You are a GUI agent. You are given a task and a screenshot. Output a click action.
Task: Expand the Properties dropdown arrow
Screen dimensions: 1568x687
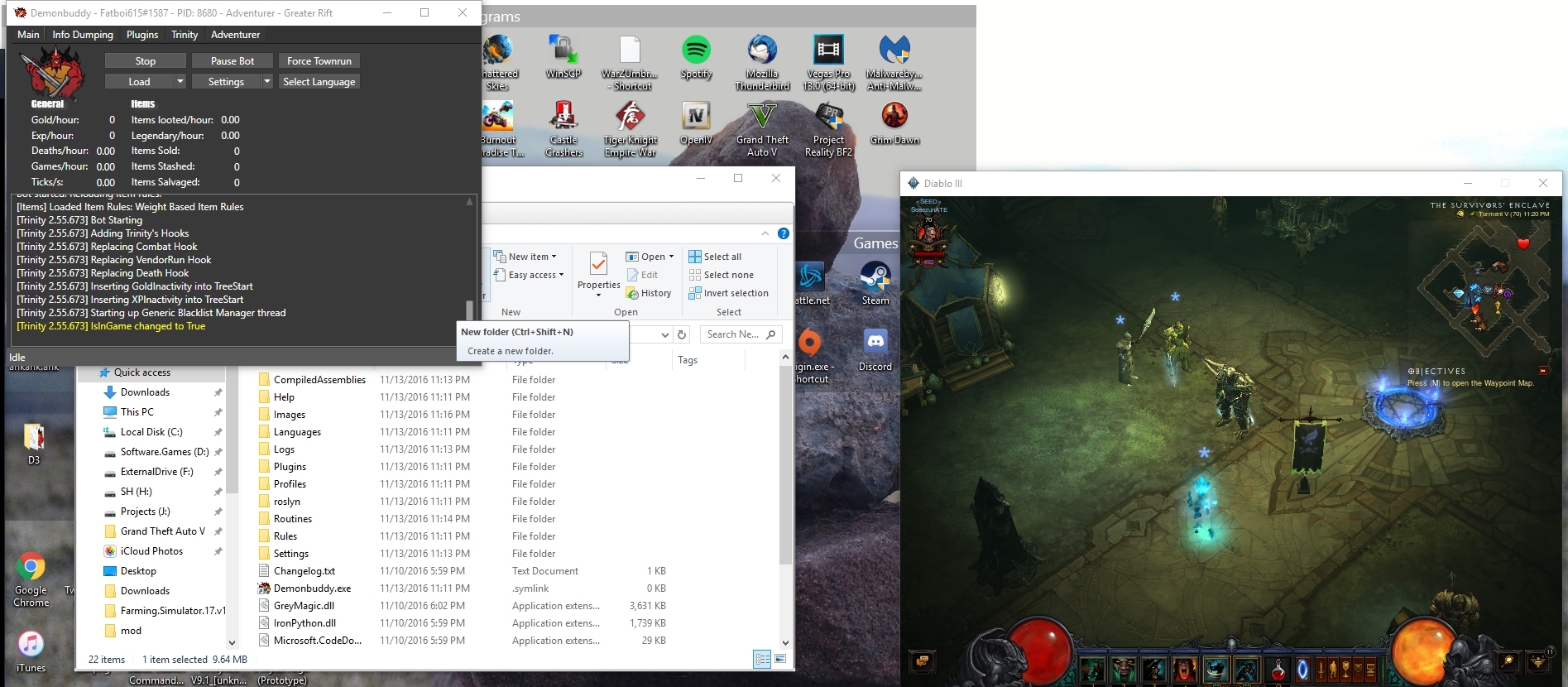point(598,295)
